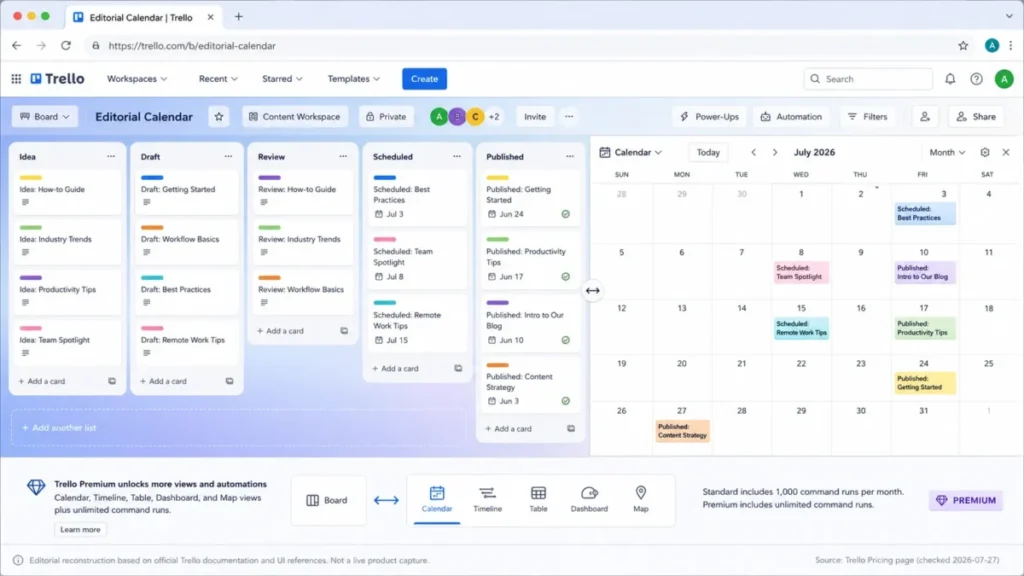This screenshot has height=576, width=1024.
Task: Click Learn more about Premium
Action: click(x=80, y=529)
